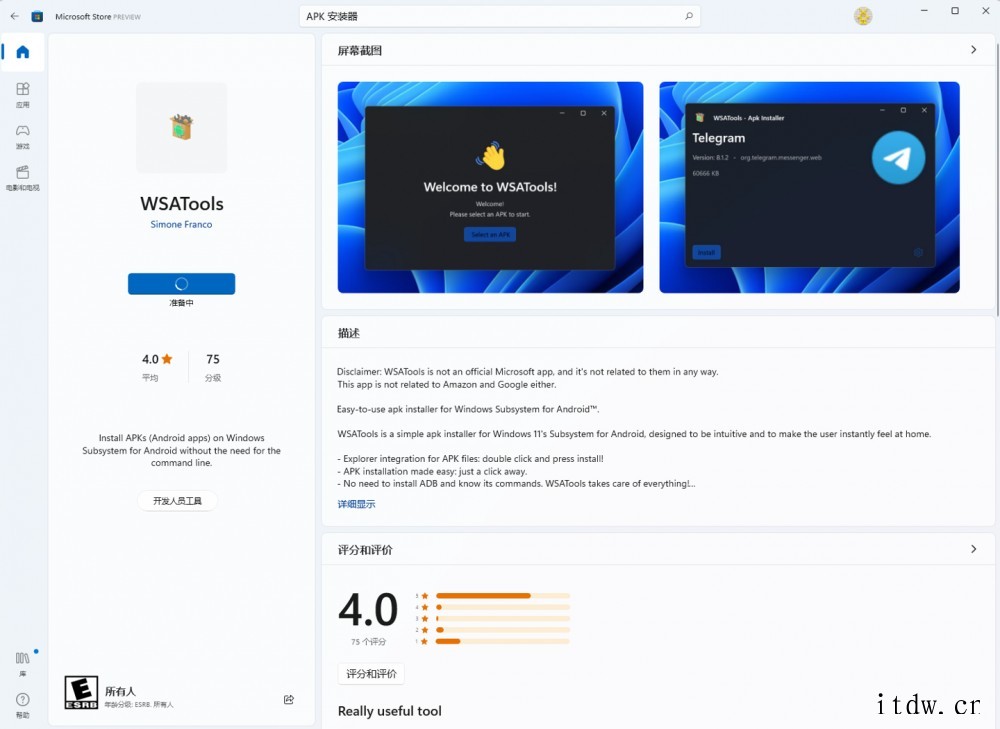The height and width of the screenshot is (729, 1000).
Task: Click the WSATools app title
Action: 182,203
